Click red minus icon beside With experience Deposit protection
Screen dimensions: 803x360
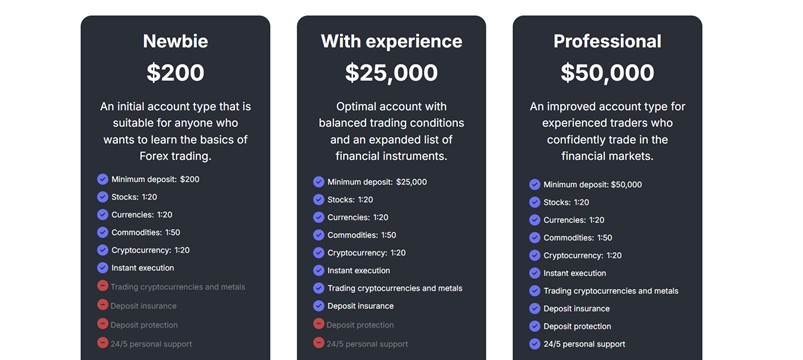click(x=319, y=324)
